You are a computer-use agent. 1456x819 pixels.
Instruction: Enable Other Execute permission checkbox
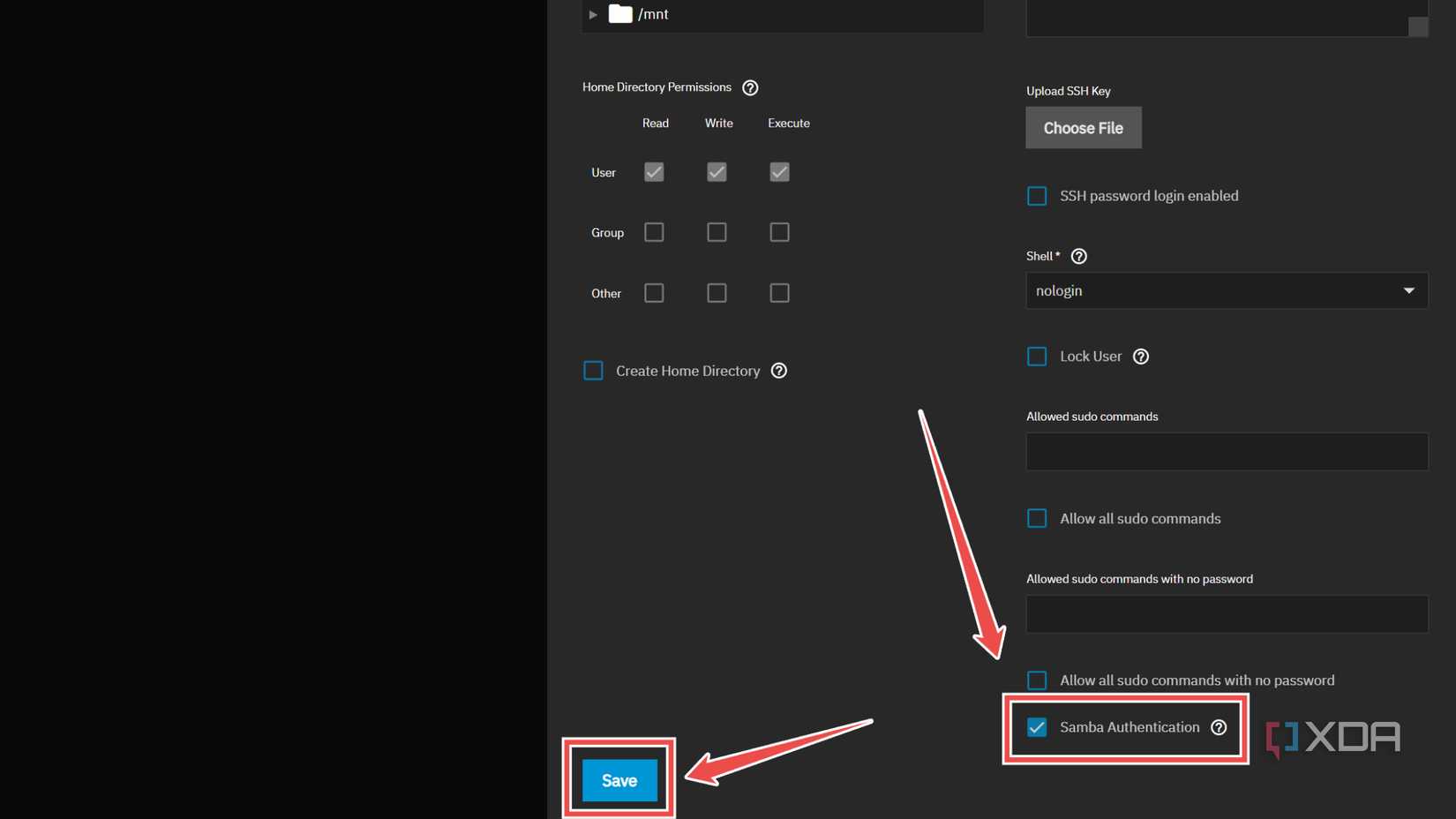click(x=779, y=293)
